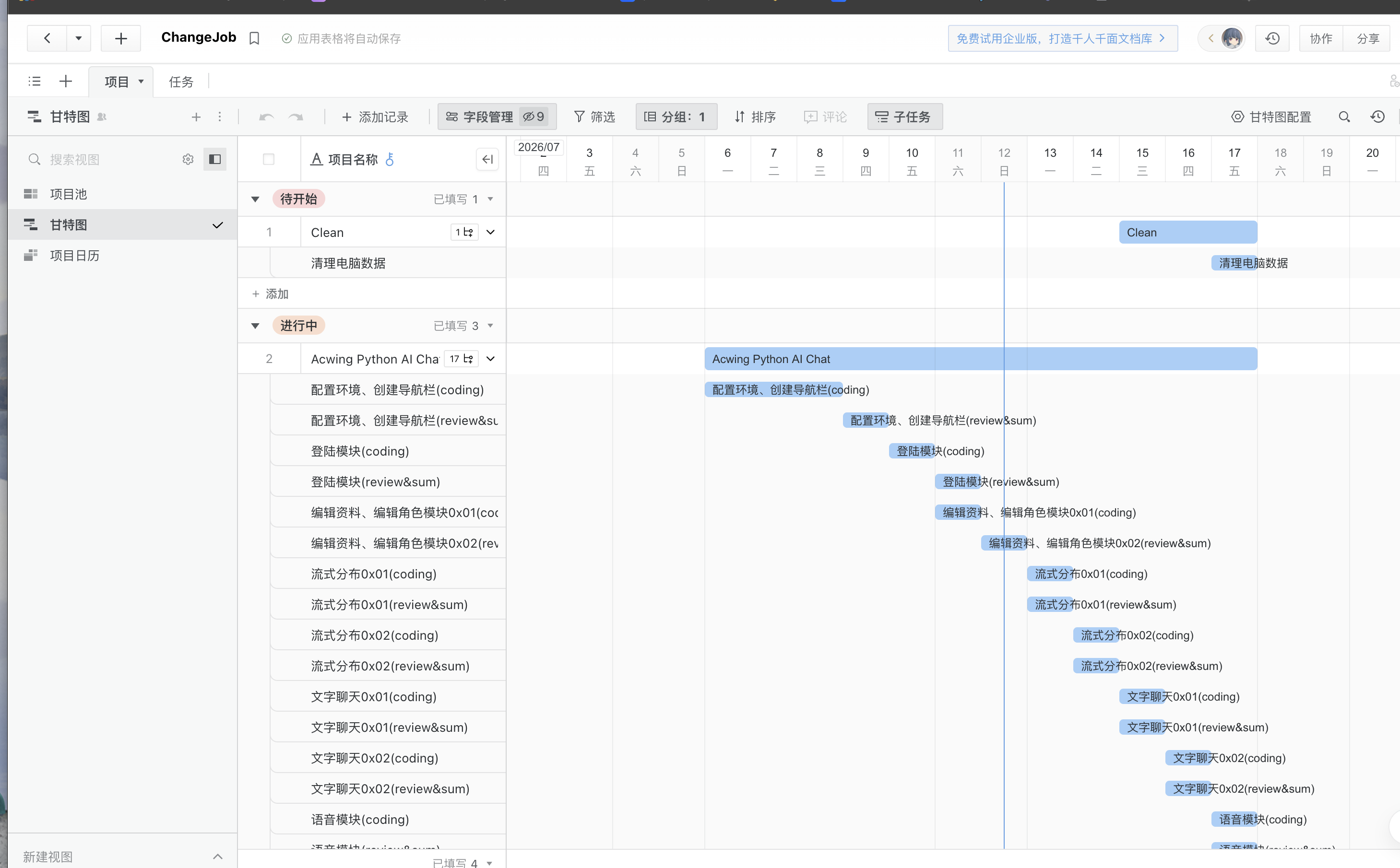Click the 分享 button
Screen dimensions: 1400x868
click(x=1367, y=38)
